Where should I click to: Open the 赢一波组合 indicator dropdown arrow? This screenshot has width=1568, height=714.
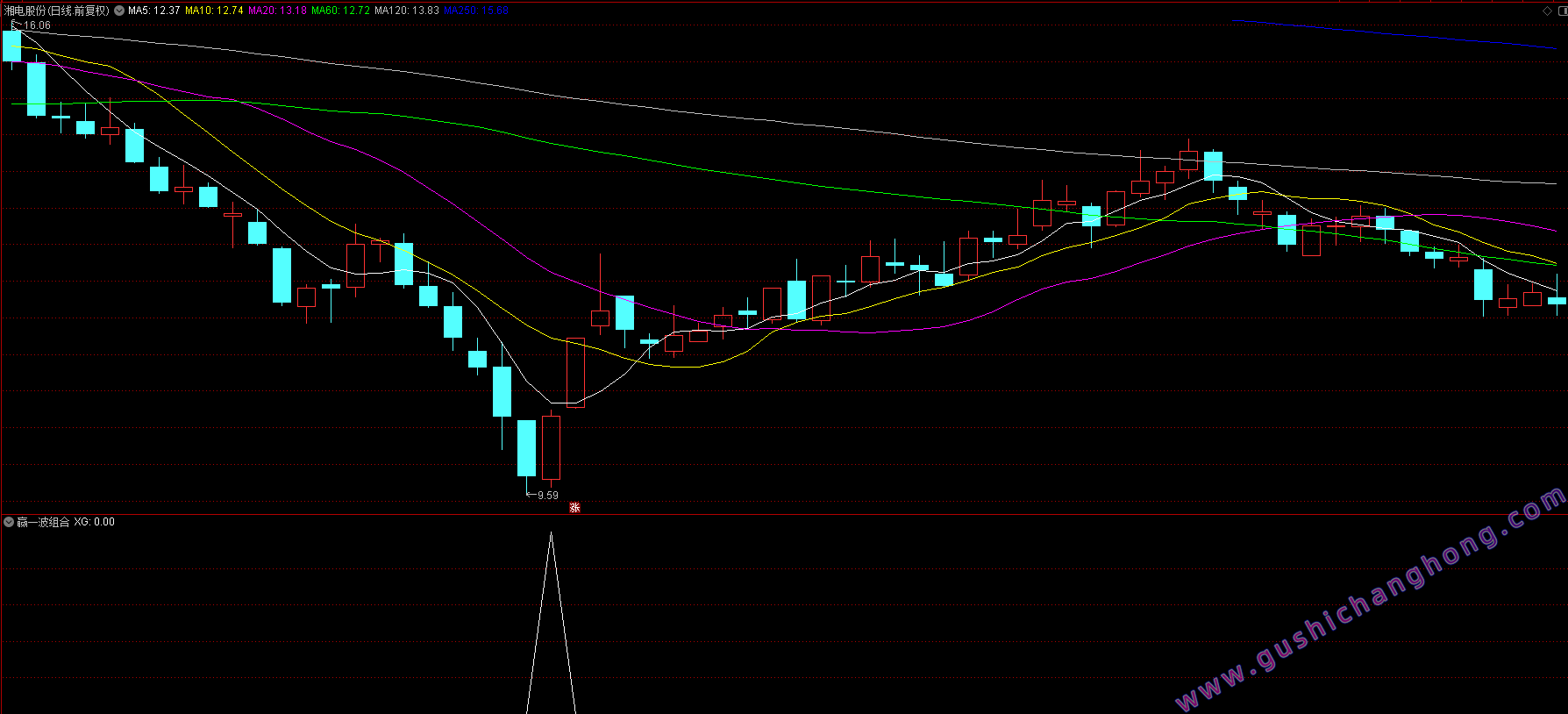pyautogui.click(x=9, y=522)
